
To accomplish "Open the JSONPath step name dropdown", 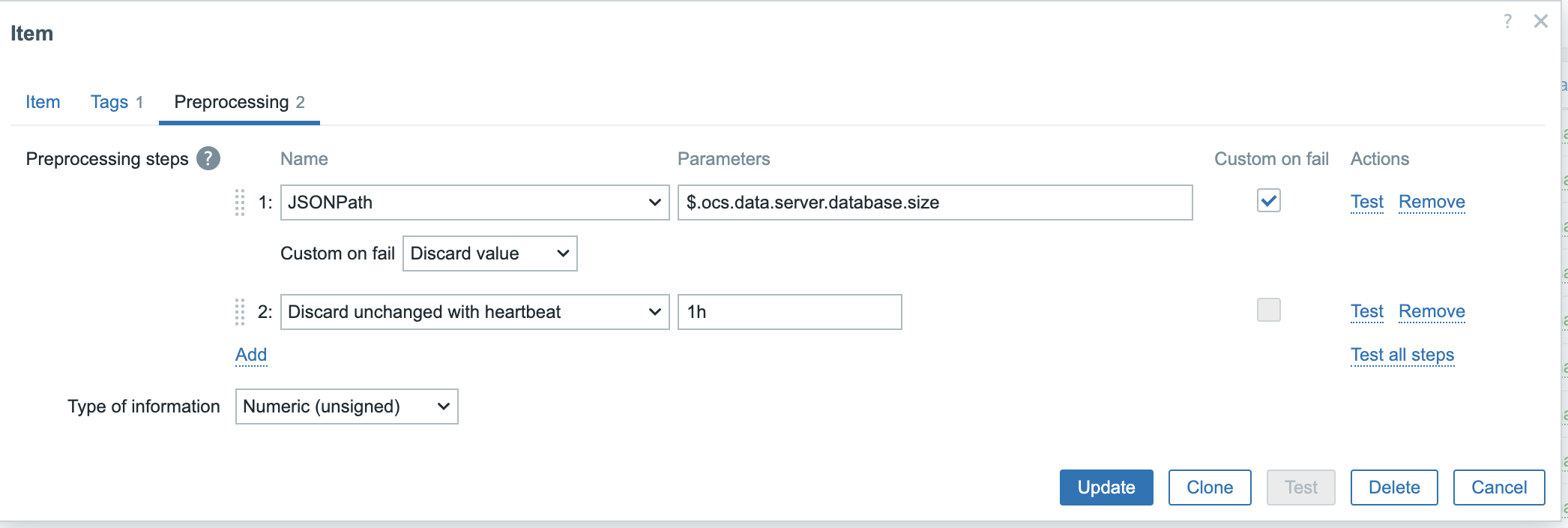I will (474, 202).
